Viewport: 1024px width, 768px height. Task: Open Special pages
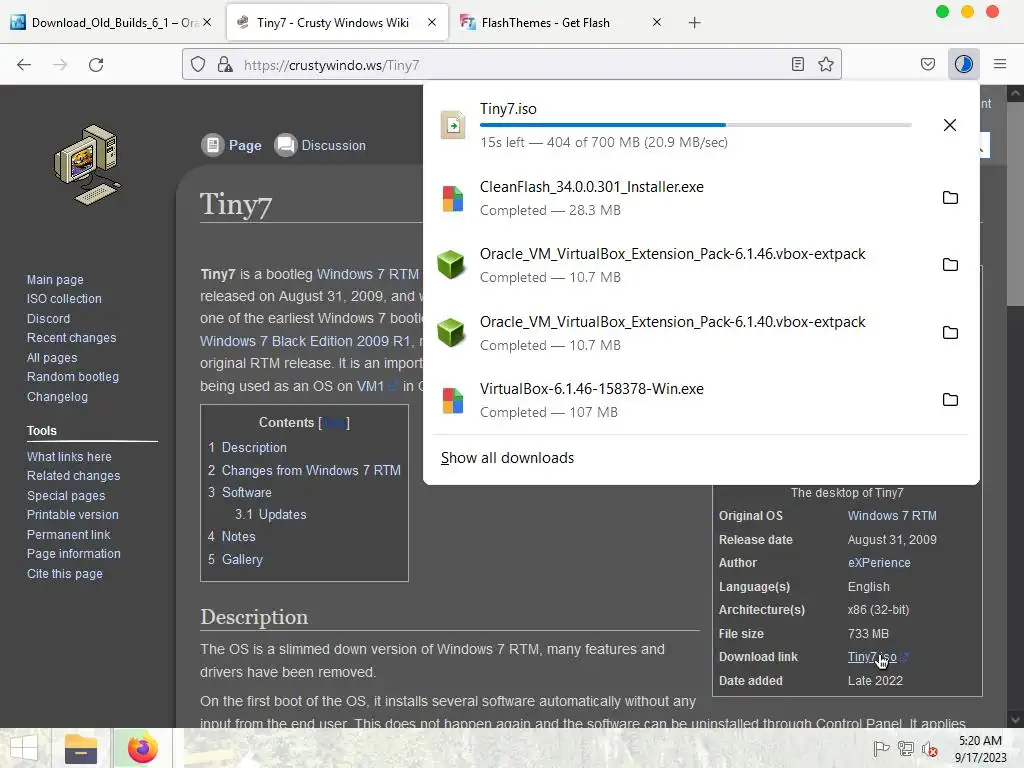(x=65, y=496)
